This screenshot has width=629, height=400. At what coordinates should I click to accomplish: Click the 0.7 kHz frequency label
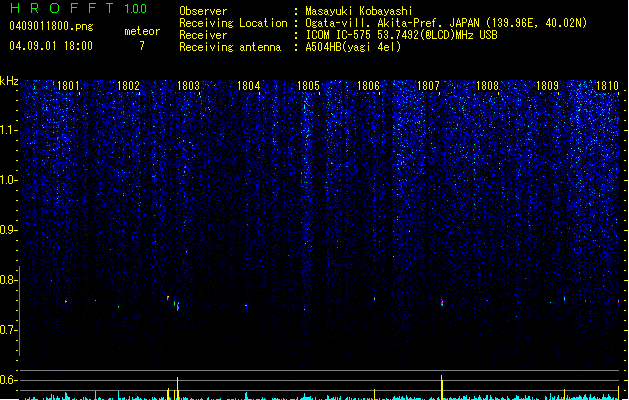tap(9, 330)
